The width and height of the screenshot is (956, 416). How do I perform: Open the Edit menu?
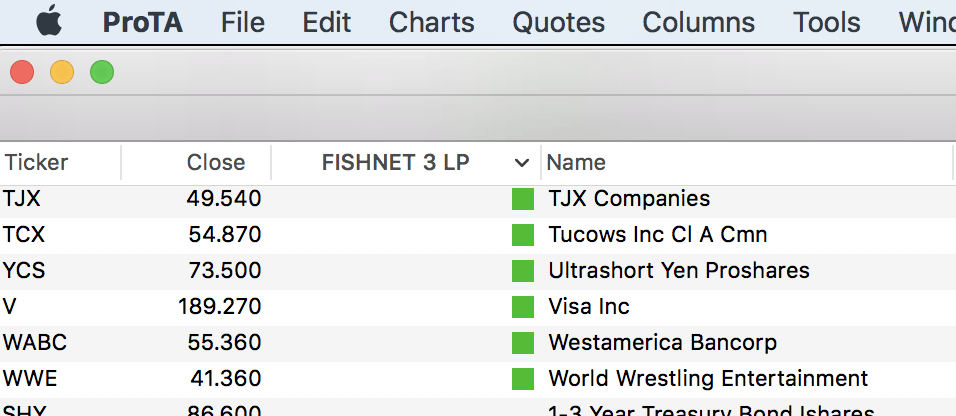327,22
